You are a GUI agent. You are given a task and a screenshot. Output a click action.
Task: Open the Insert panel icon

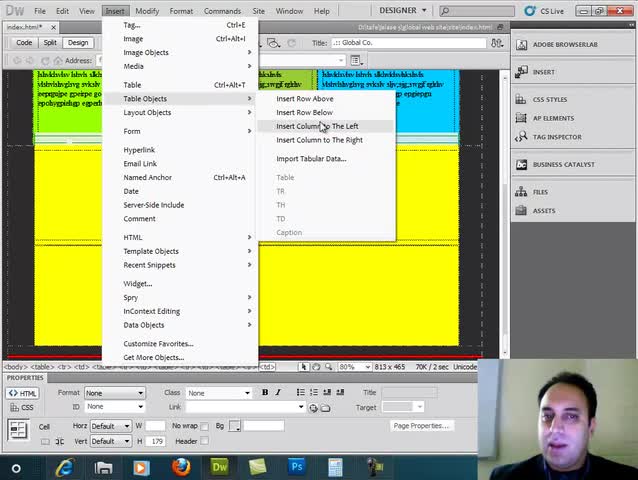(521, 72)
